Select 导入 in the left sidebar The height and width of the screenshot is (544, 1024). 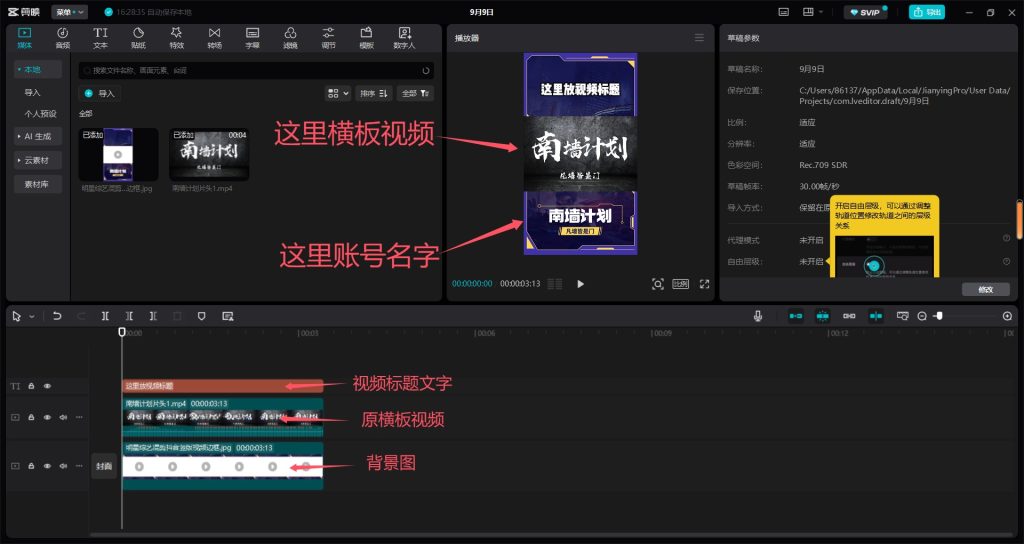(33, 93)
